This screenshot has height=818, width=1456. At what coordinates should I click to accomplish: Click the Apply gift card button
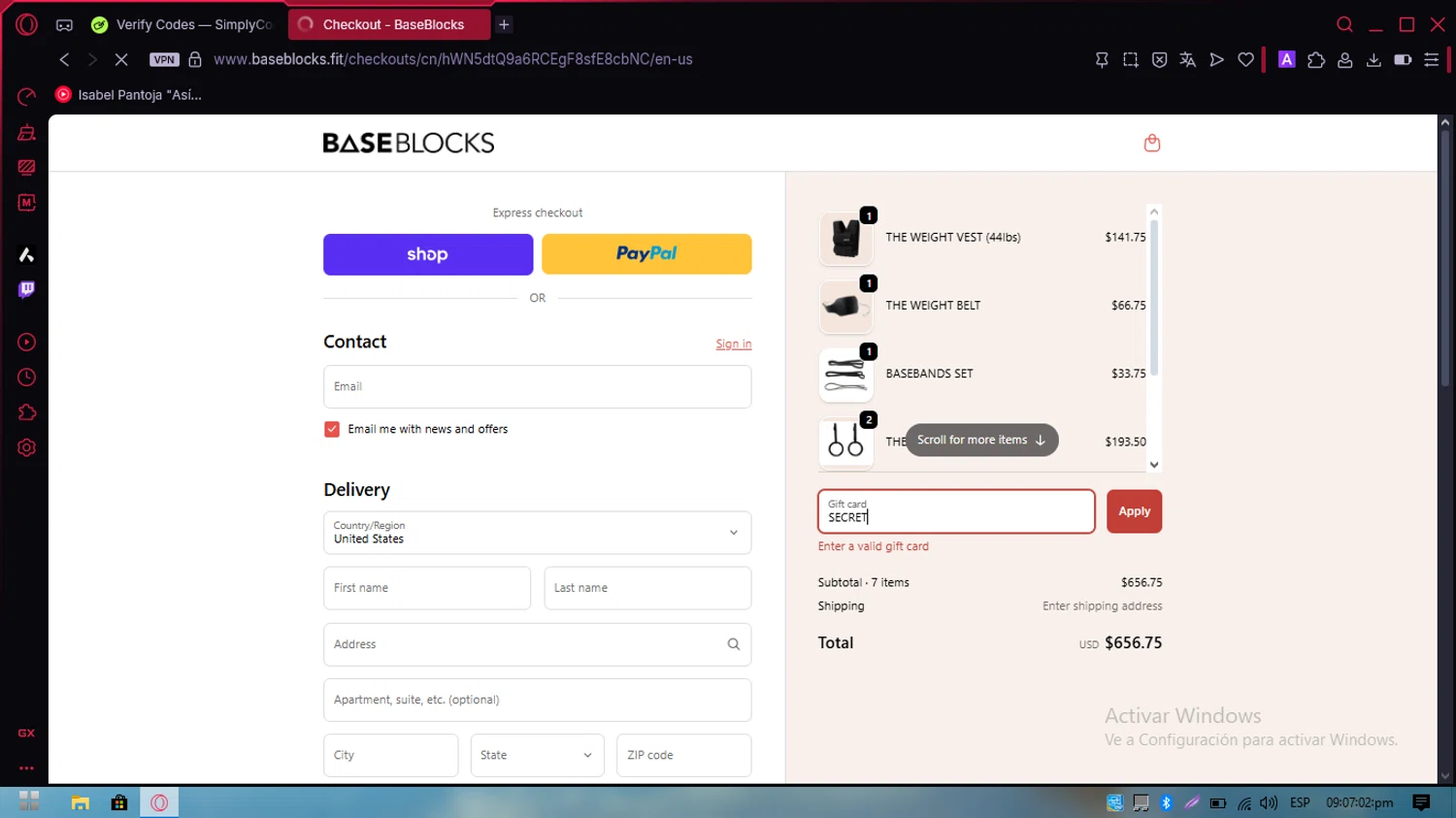[1134, 511]
